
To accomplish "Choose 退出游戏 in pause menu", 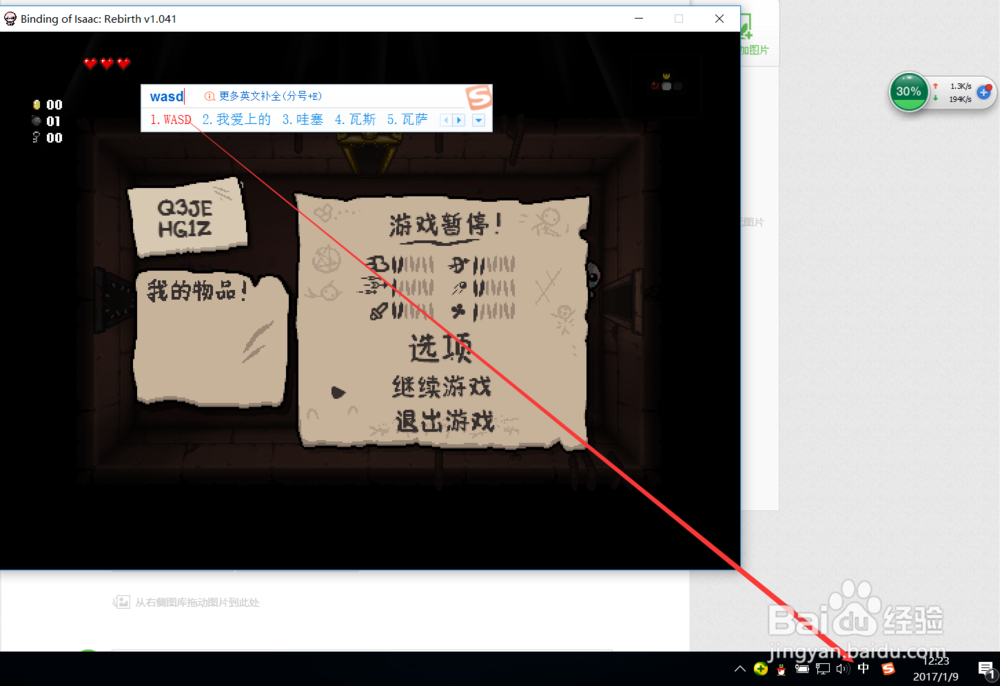I will click(445, 421).
